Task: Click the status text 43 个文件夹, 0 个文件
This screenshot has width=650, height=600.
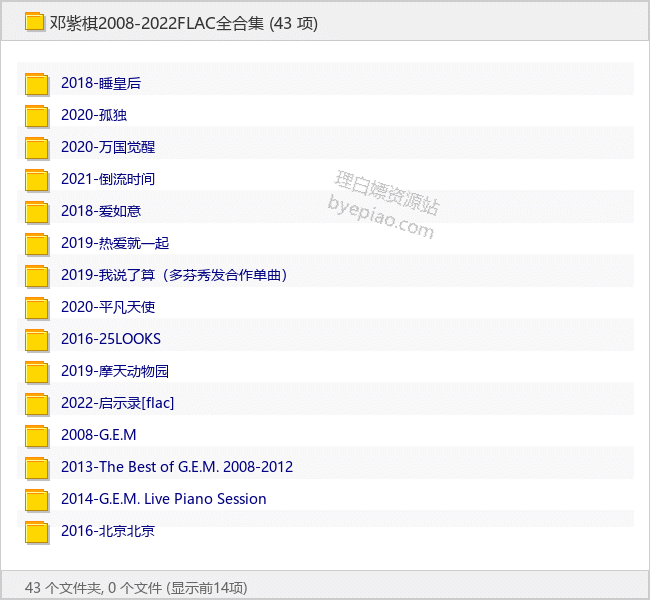Action: point(93,588)
